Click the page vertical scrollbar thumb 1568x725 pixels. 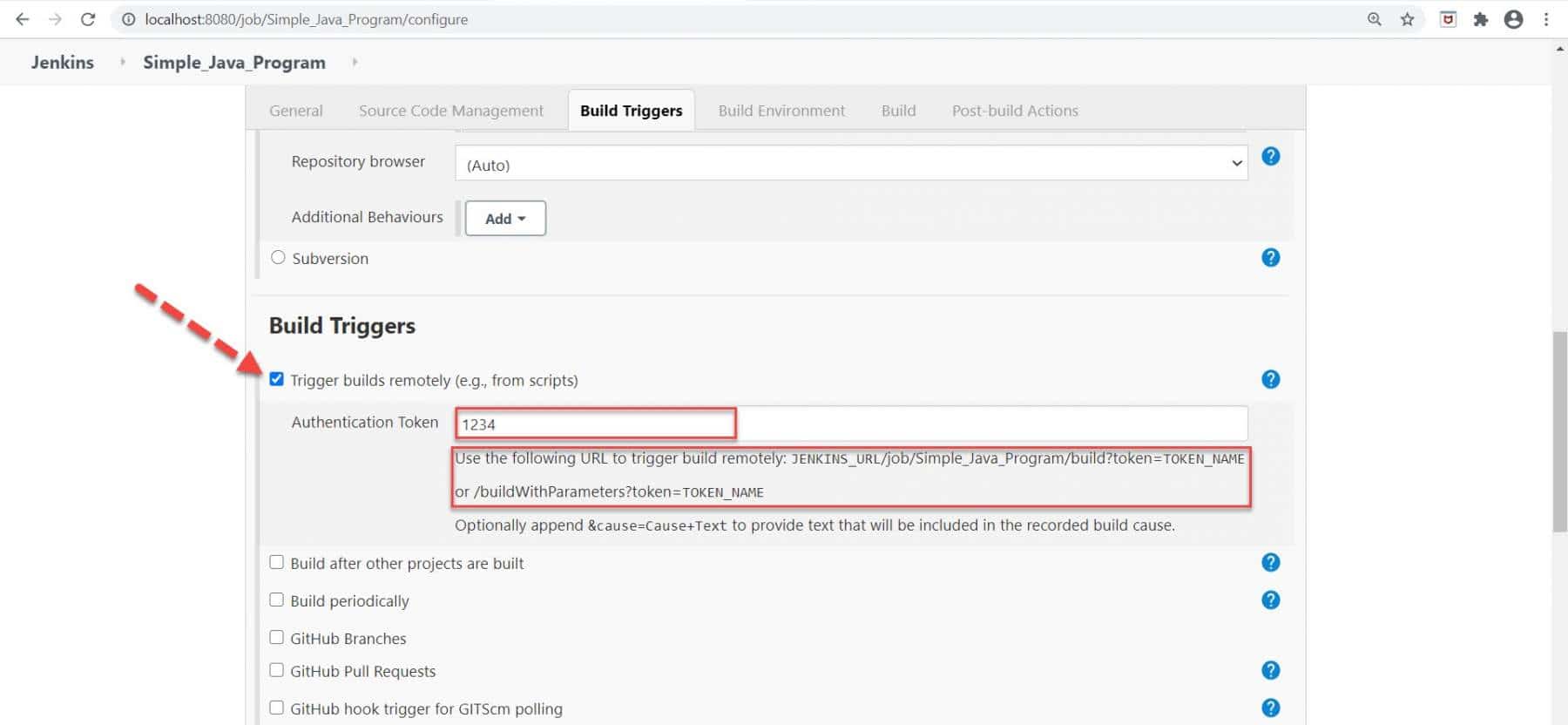click(1560, 431)
